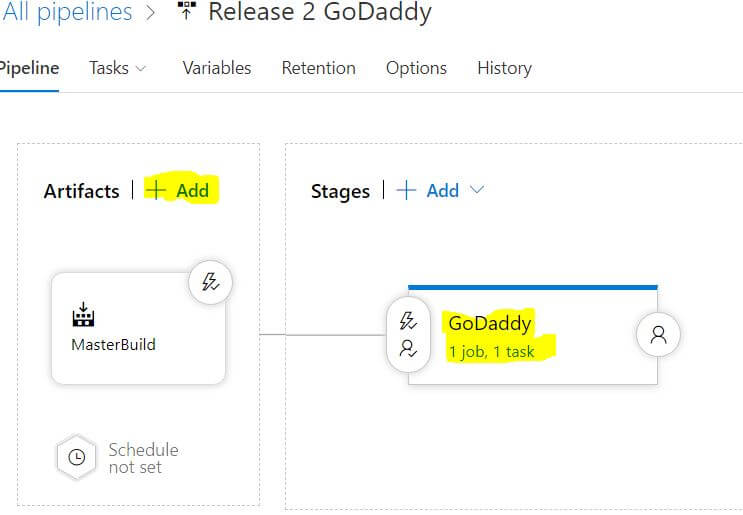Open the Retention tab
Viewport: 743px width, 515px height.
pyautogui.click(x=318, y=68)
